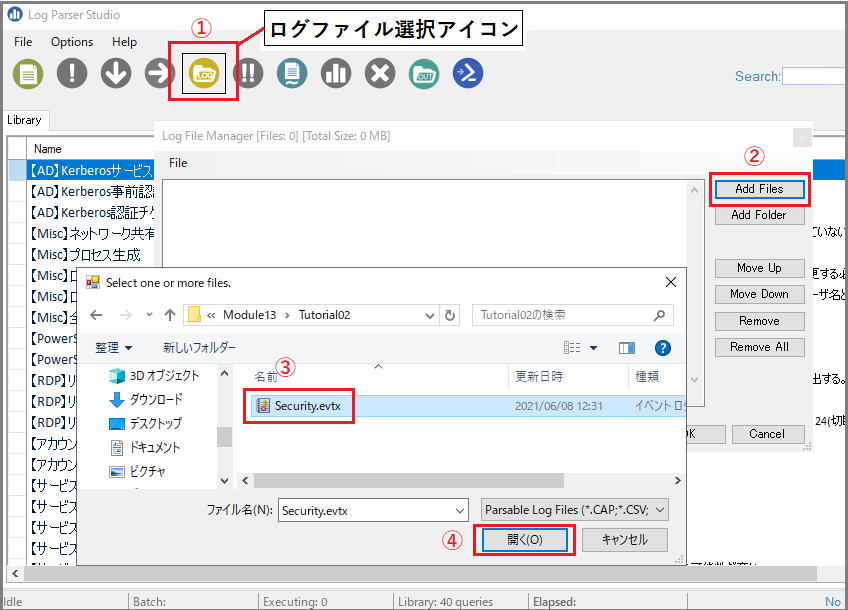Image resolution: width=848 pixels, height=610 pixels.
Task: Click the green new query document icon
Action: [x=28, y=74]
